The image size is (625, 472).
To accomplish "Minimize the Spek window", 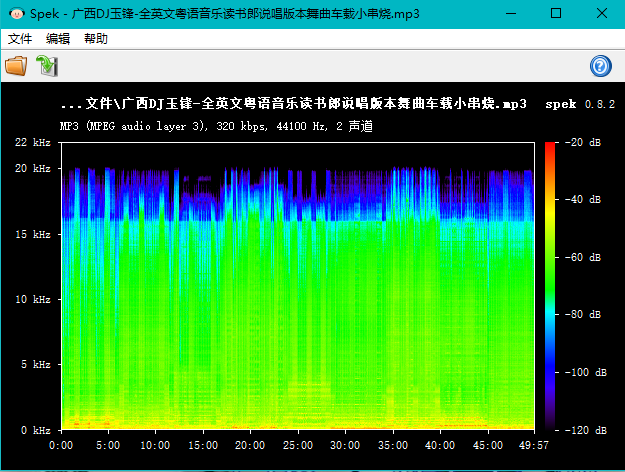I will tap(511, 14).
